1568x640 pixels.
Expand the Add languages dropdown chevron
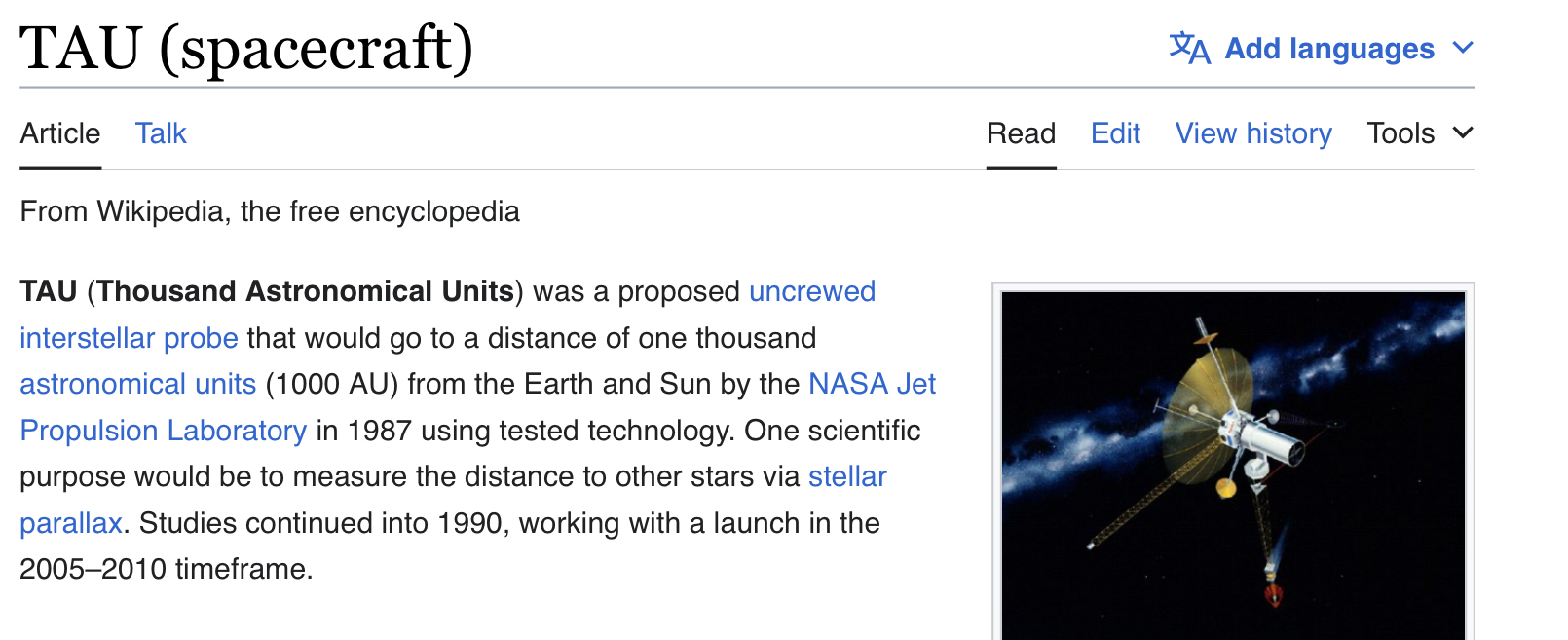1463,48
